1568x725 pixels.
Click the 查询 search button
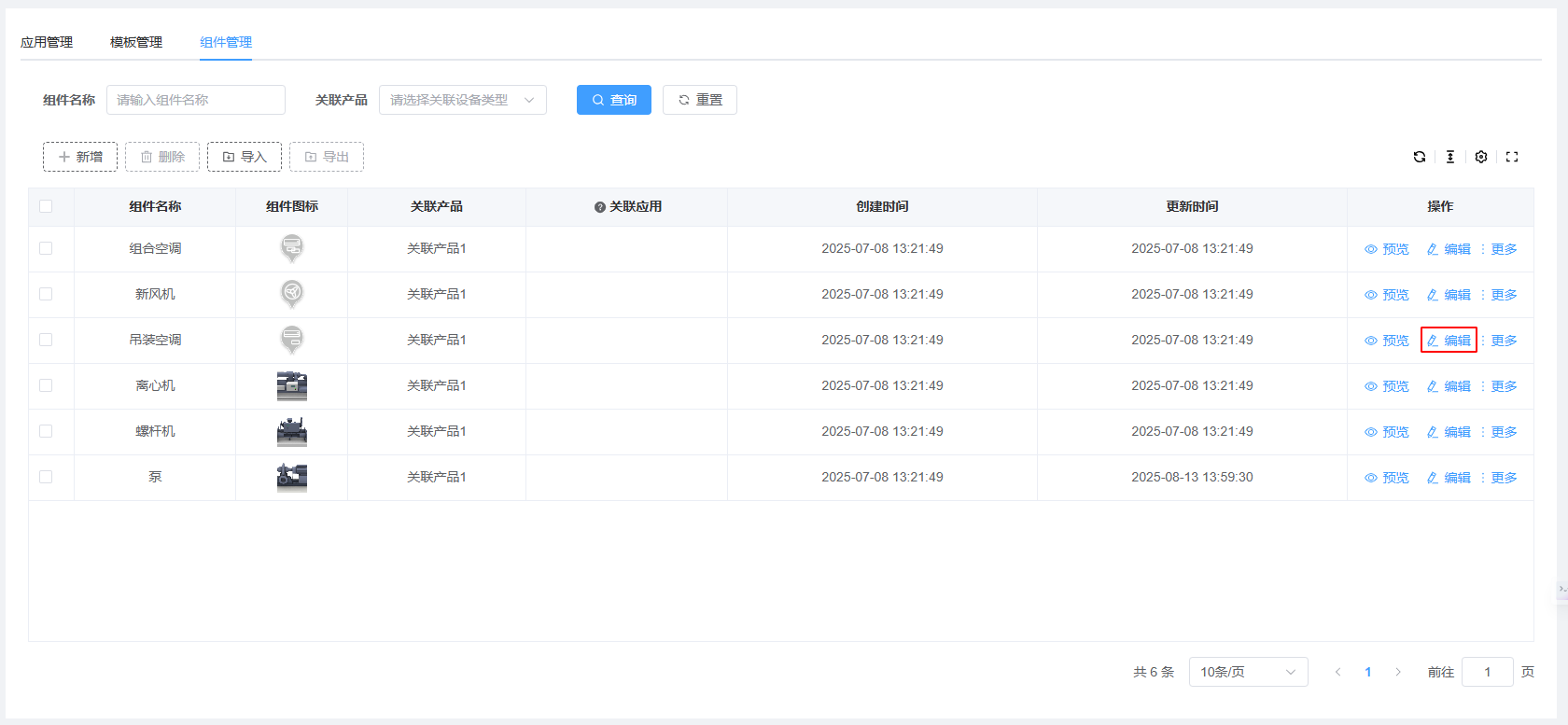[614, 100]
